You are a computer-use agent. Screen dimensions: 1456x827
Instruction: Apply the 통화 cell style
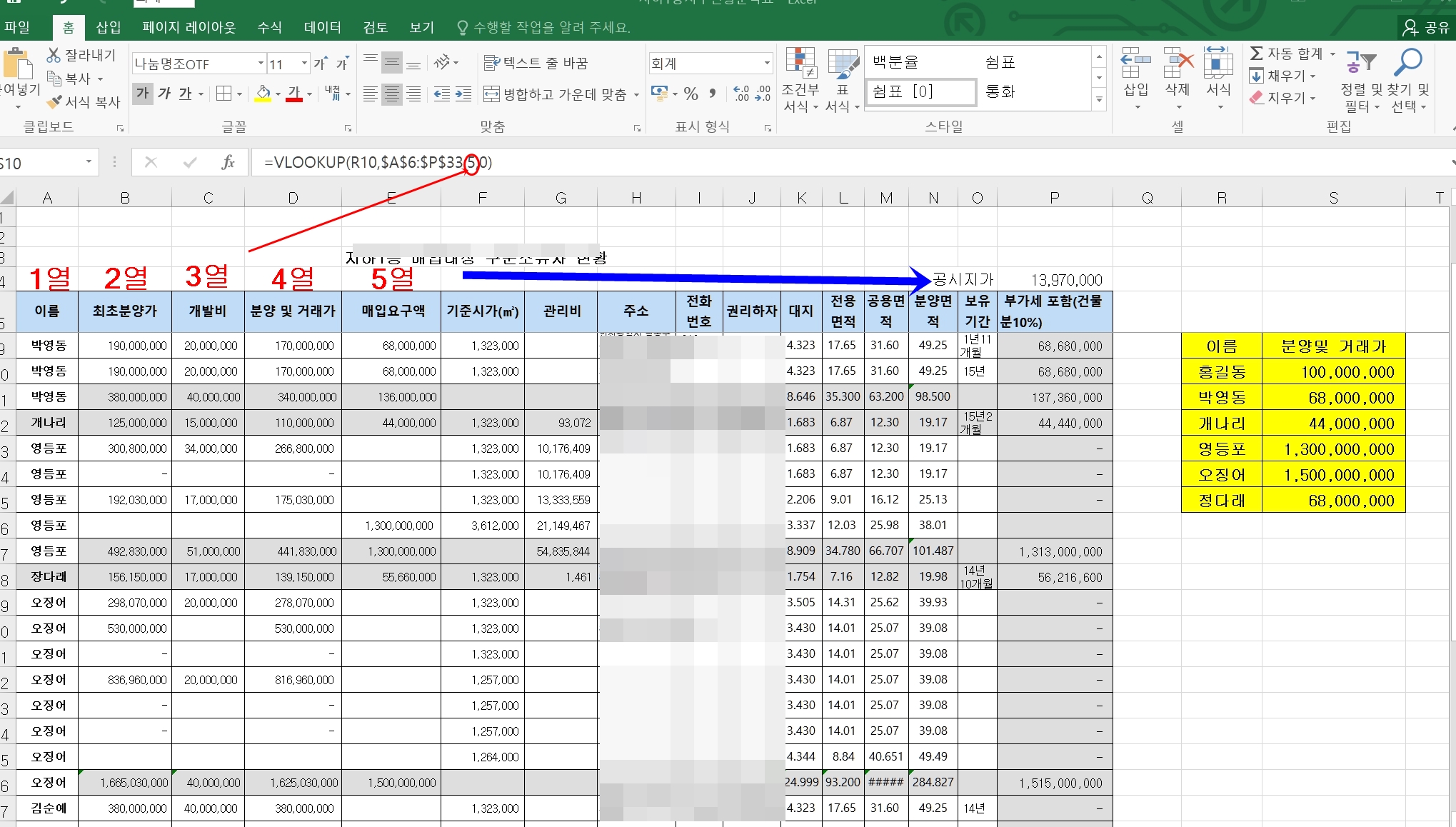click(1033, 91)
